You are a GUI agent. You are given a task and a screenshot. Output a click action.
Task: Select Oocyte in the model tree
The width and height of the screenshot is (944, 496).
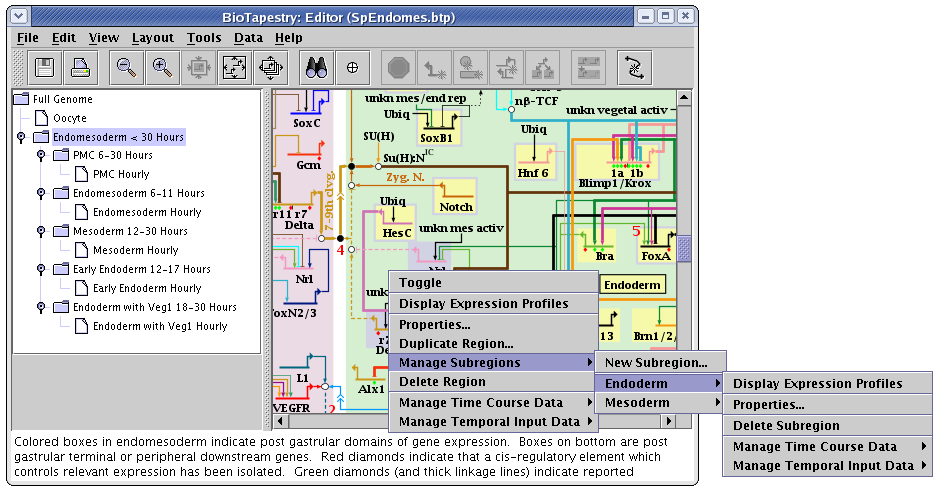(x=69, y=118)
